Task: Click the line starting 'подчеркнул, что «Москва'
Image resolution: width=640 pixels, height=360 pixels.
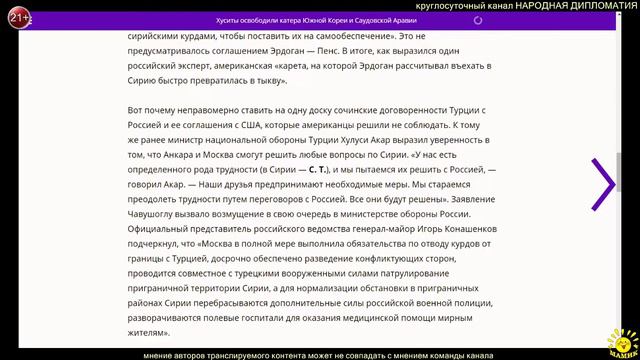Action: 309,244
